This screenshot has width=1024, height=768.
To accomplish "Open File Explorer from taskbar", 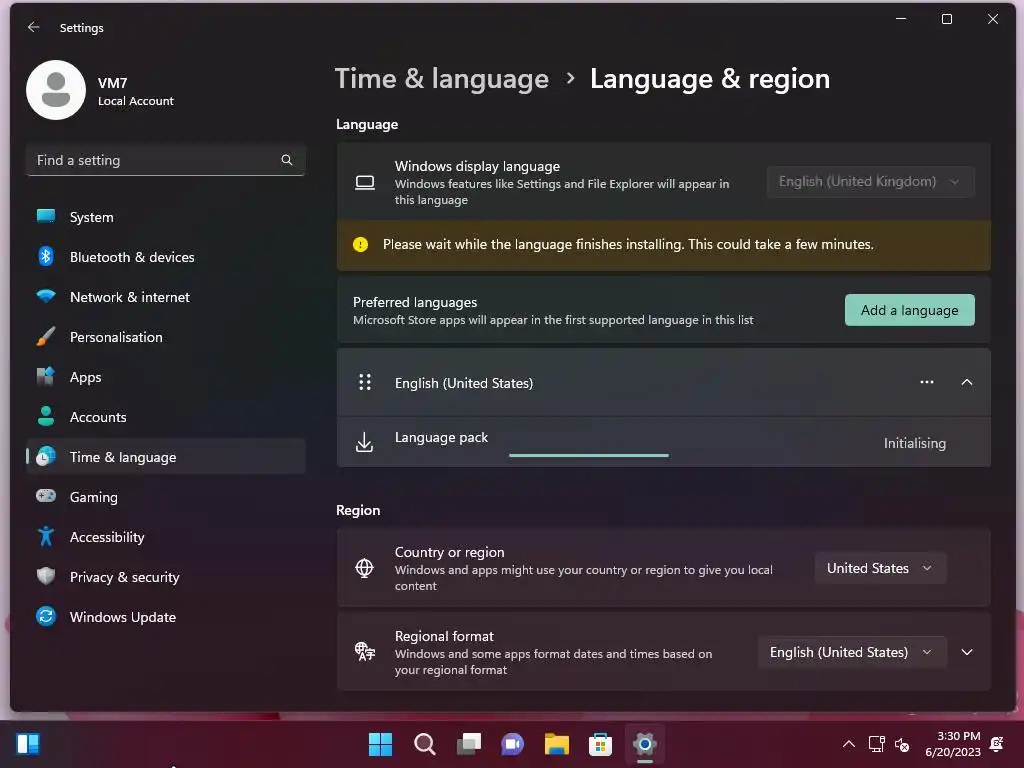I will pos(557,744).
